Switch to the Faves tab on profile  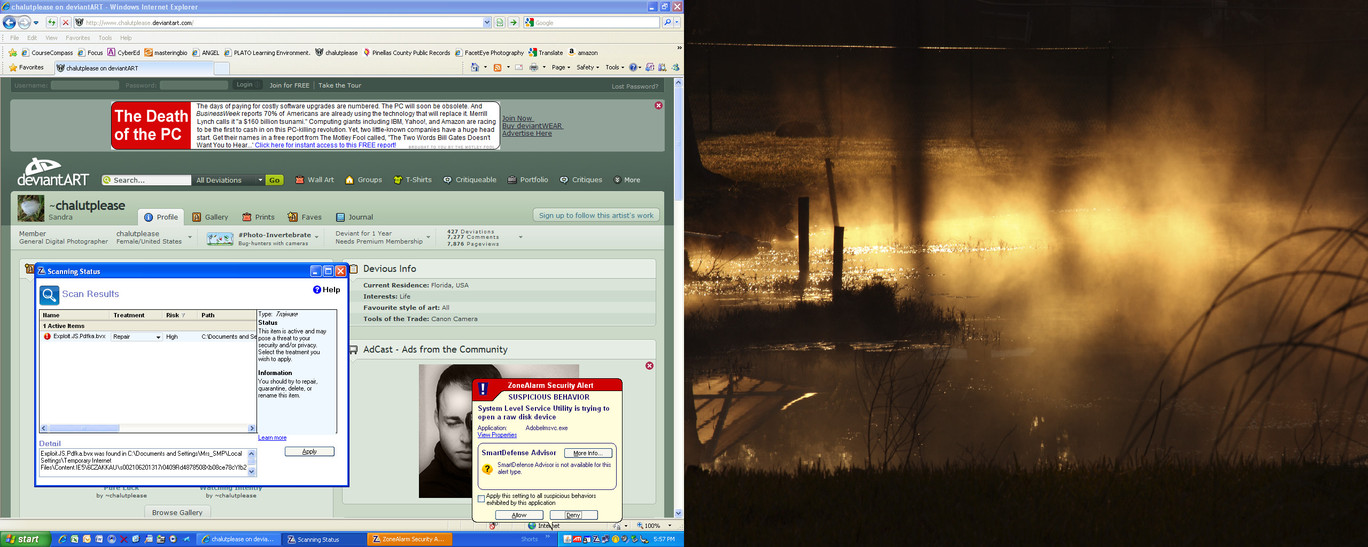[x=305, y=217]
